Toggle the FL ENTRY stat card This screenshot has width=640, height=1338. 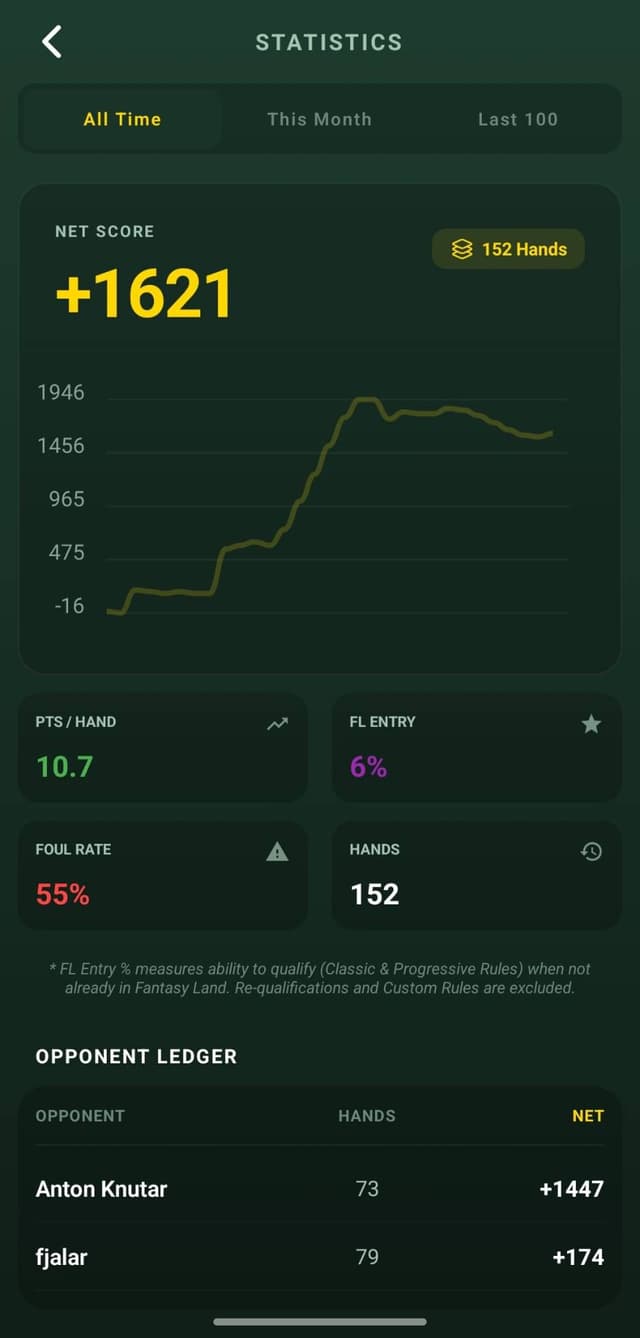pos(477,747)
